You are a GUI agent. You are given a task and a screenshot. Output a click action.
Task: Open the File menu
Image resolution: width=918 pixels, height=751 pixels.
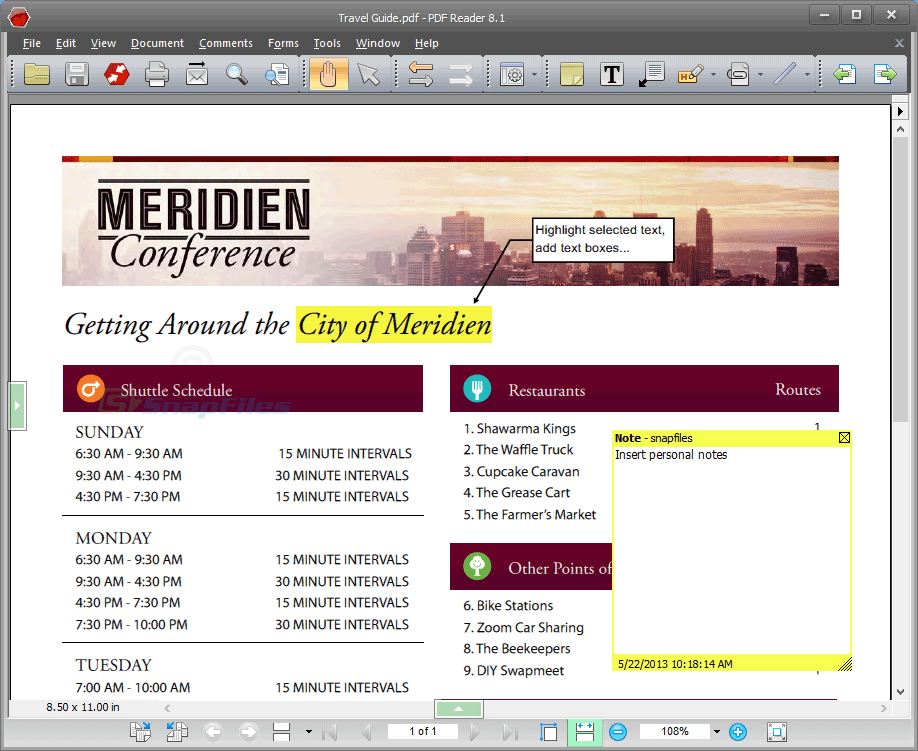coord(32,43)
